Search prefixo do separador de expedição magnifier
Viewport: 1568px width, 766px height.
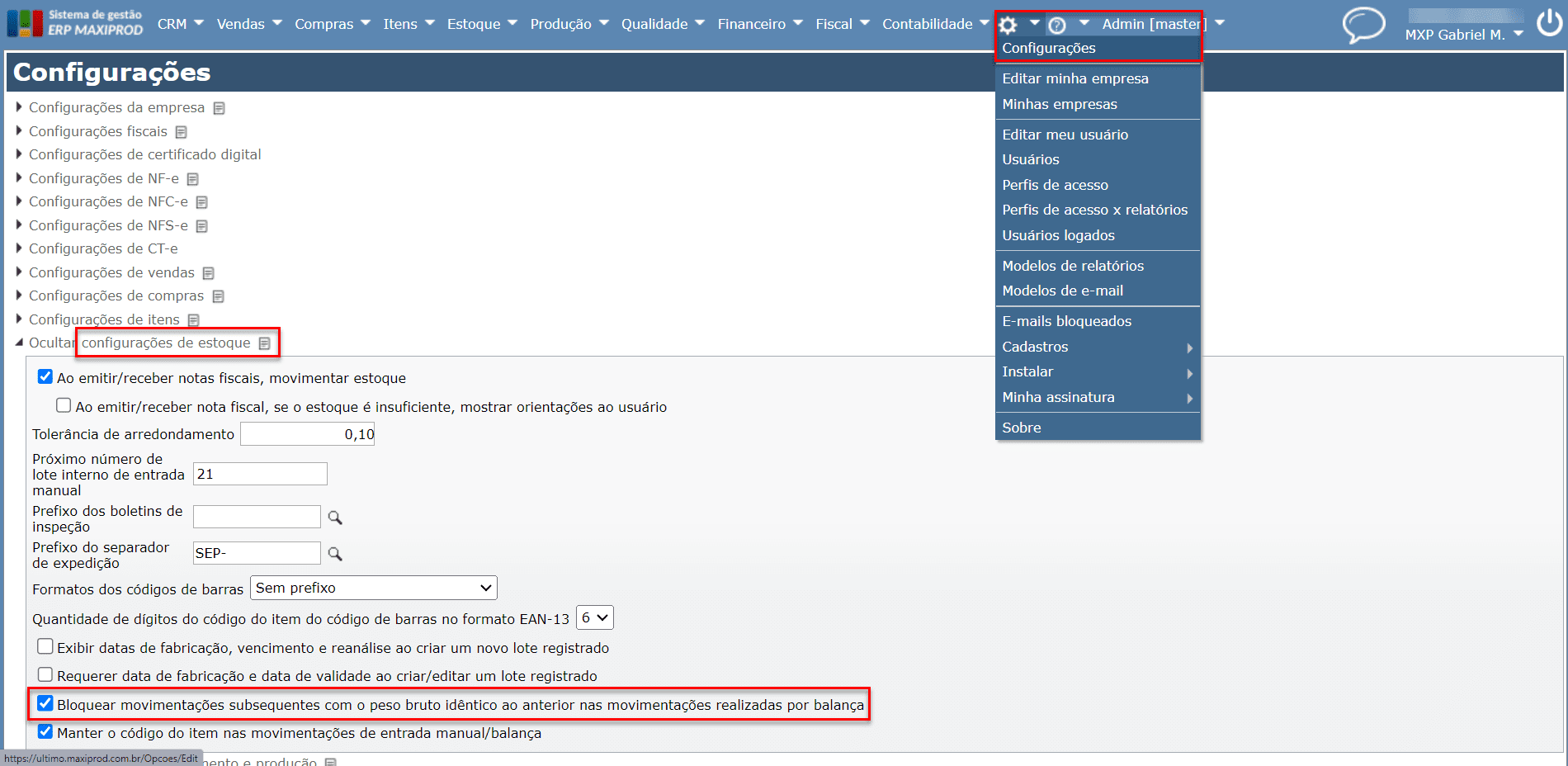click(335, 554)
